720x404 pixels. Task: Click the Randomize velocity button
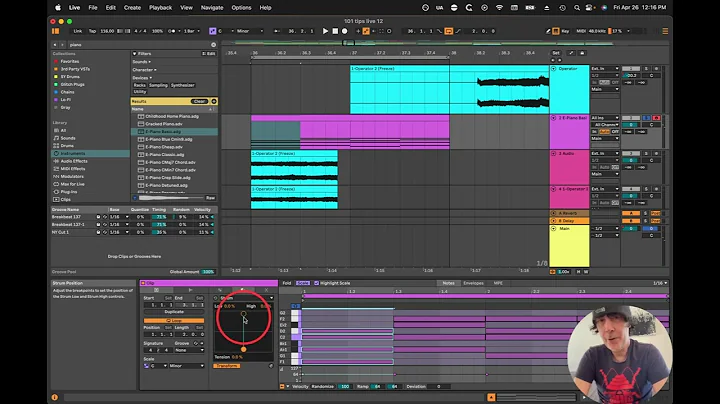click(x=323, y=387)
